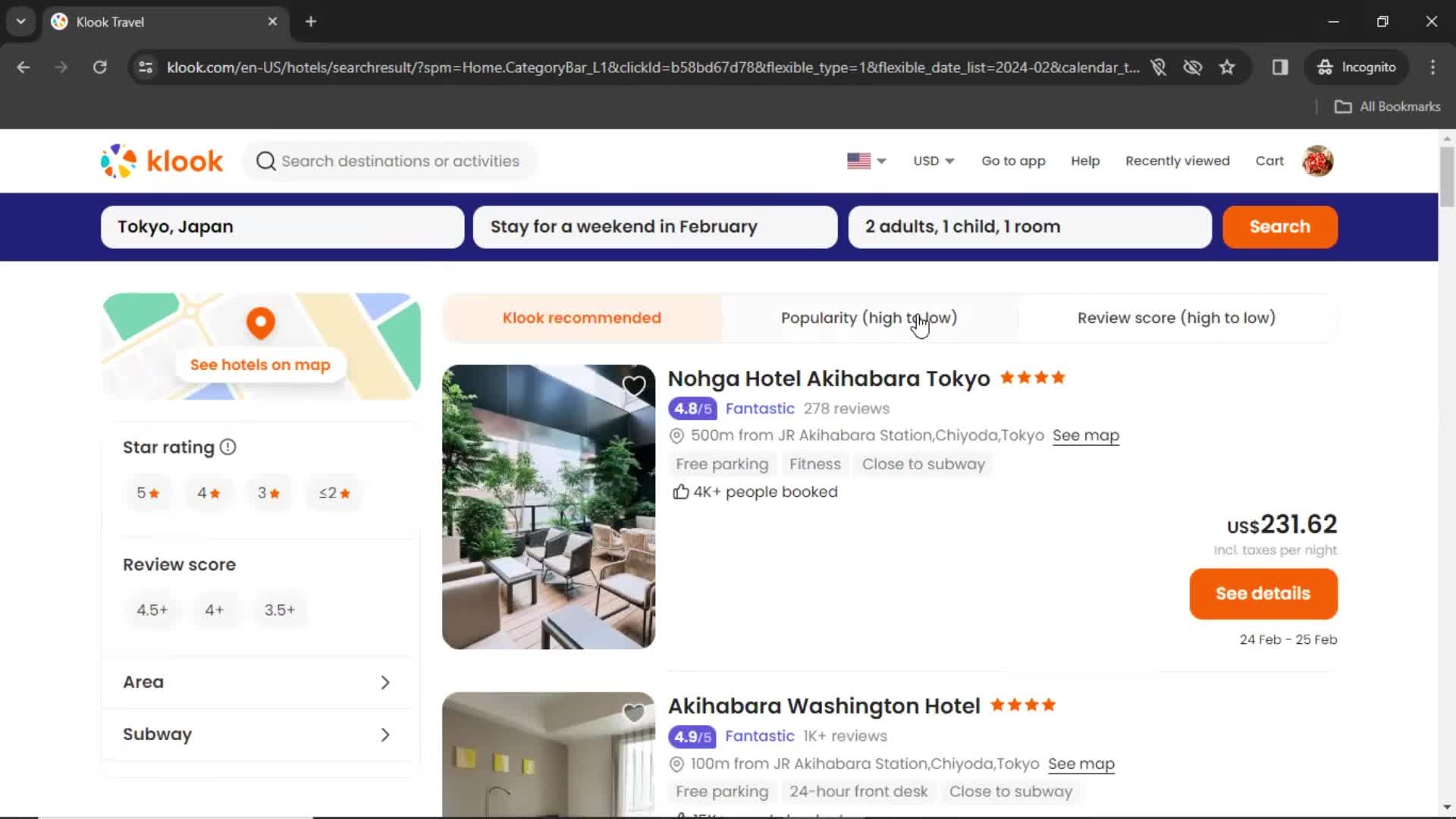This screenshot has height=819, width=1456.
Task: Close the Klook Travel tab
Action: (x=273, y=21)
